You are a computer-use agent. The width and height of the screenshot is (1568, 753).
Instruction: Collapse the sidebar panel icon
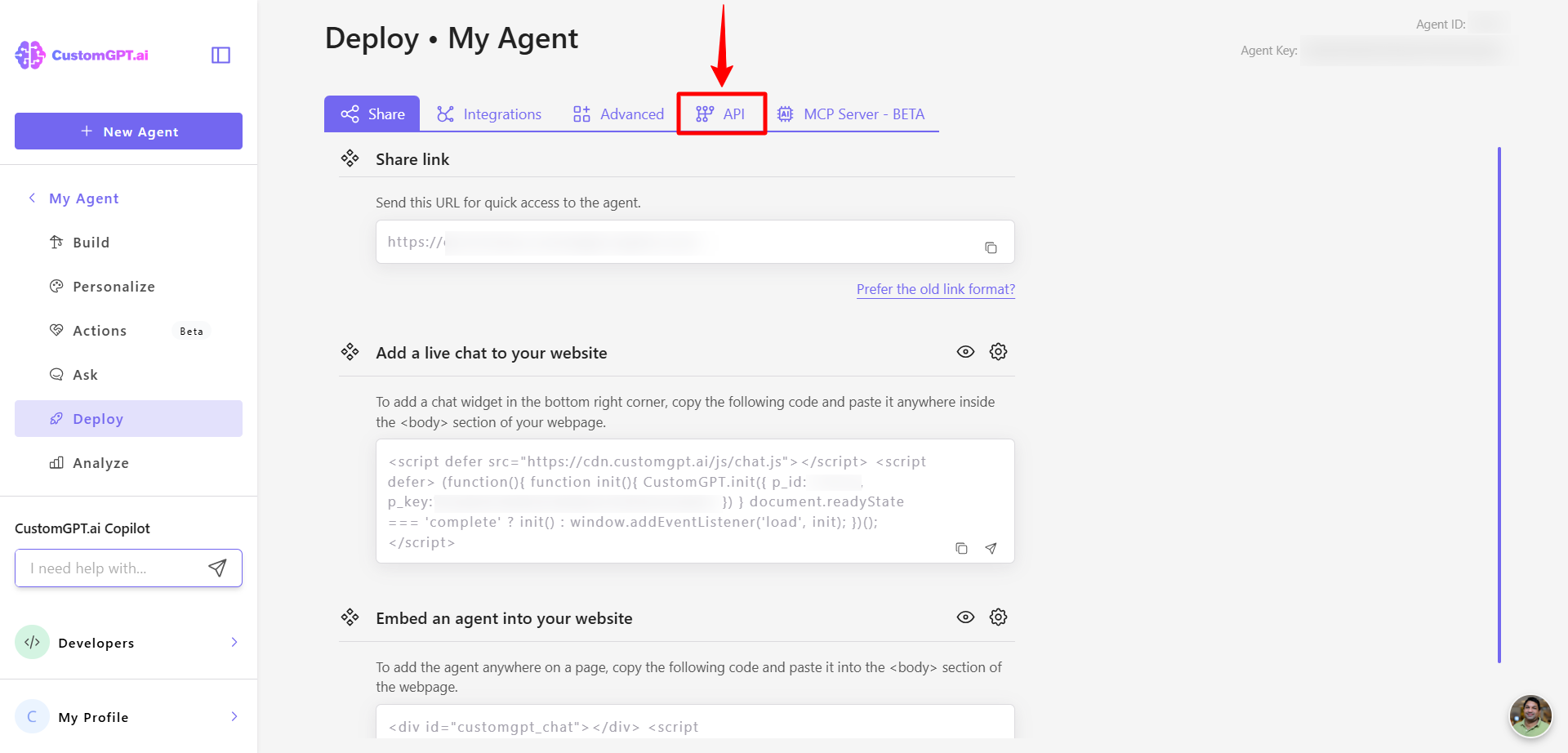click(x=220, y=55)
